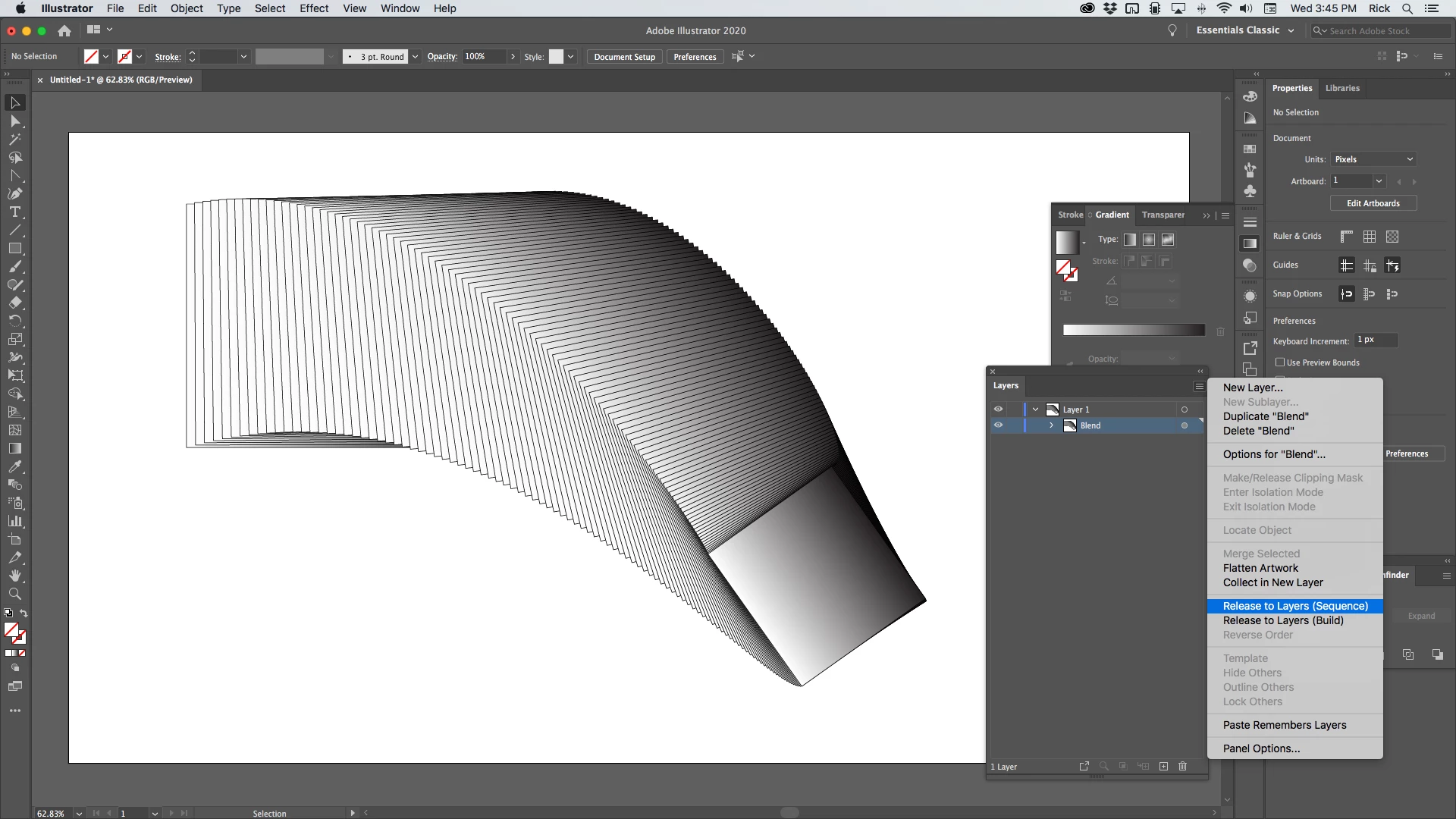
Task: Click the Hand tool icon
Action: tap(15, 576)
